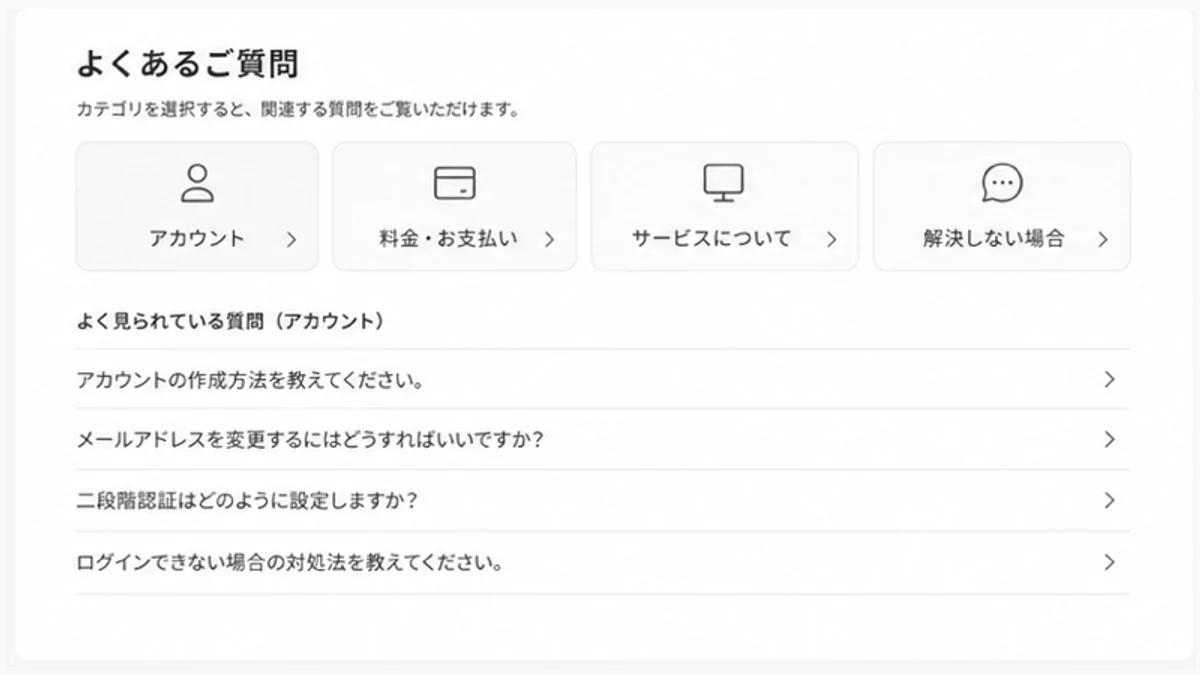Open question ログインできない場合の対処法を教えてください
This screenshot has height=675, width=1200.
tap(289, 563)
